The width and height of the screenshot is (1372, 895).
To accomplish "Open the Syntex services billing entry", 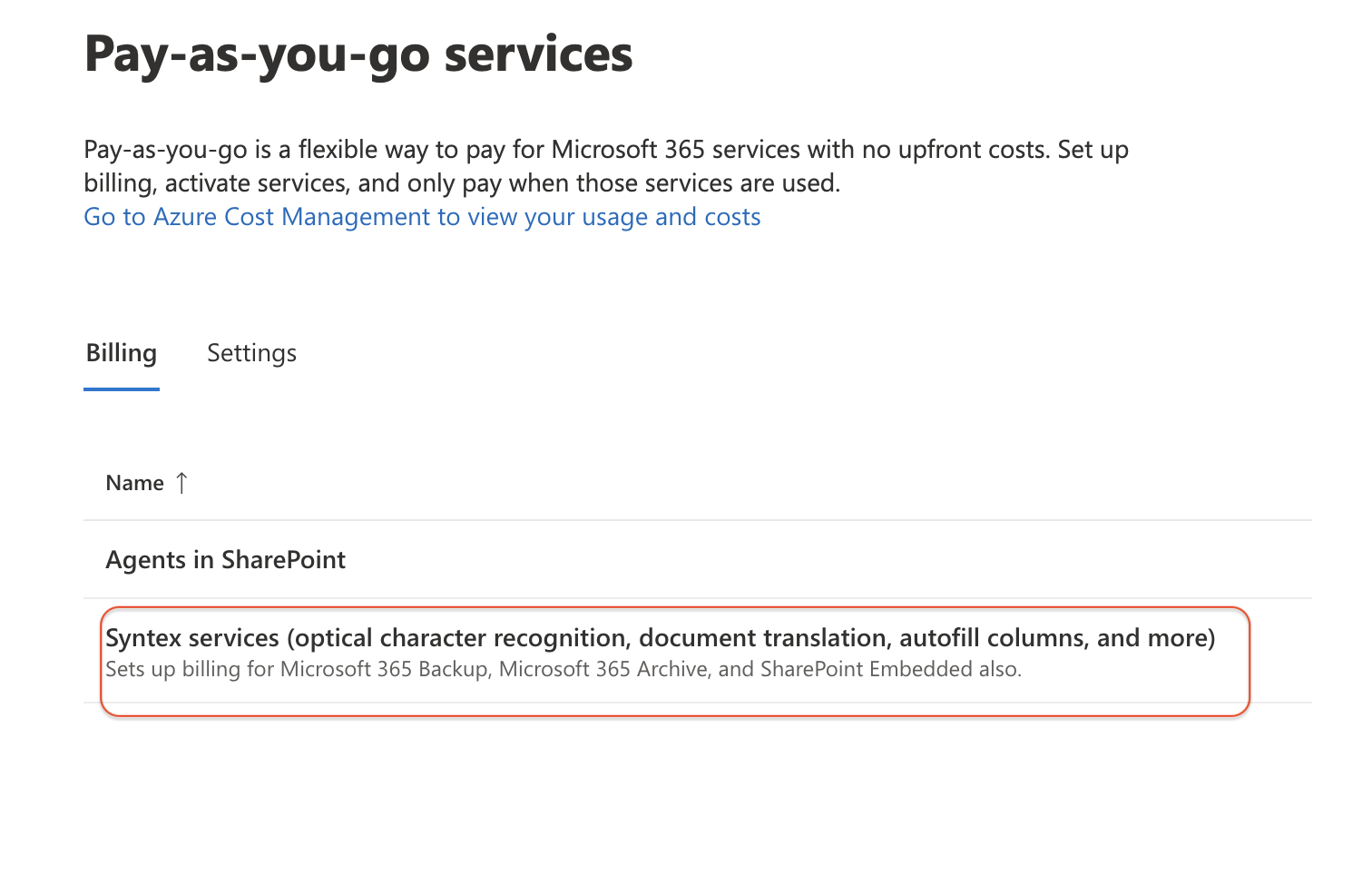I will pos(660,638).
